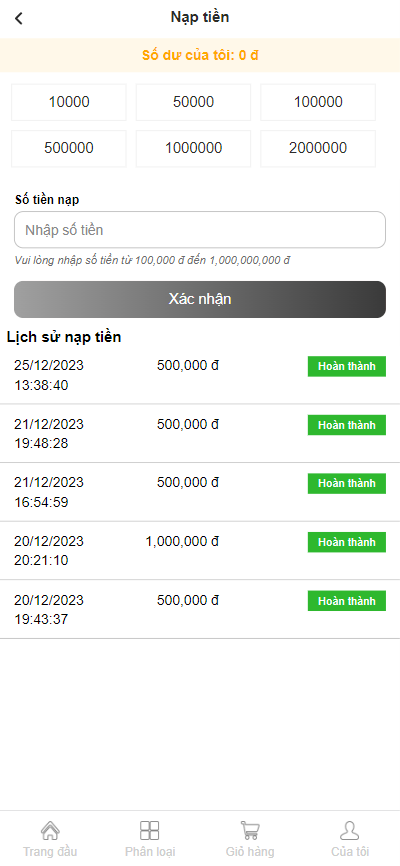Click the Xác nhận confirm button
Image resolution: width=400 pixels, height=866 pixels.
200,299
